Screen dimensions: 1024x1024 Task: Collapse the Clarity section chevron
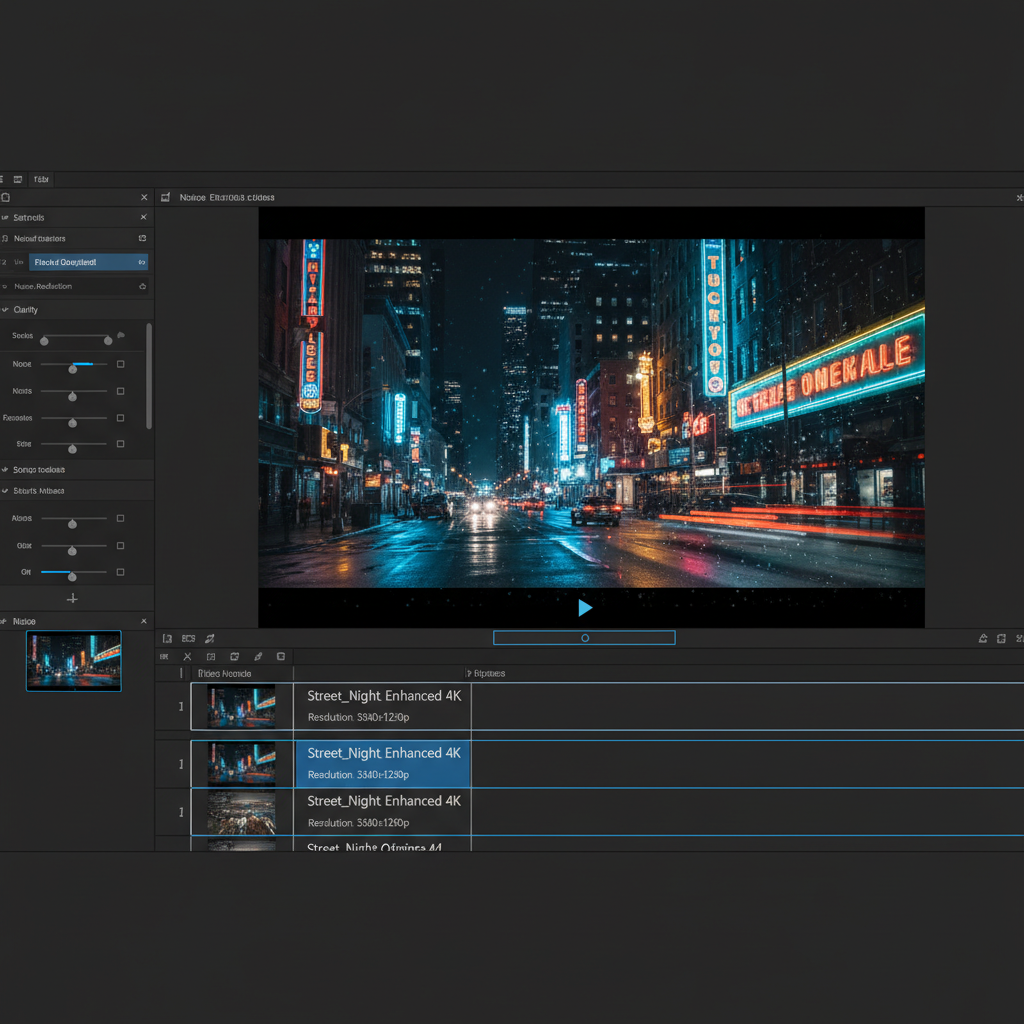pos(6,310)
